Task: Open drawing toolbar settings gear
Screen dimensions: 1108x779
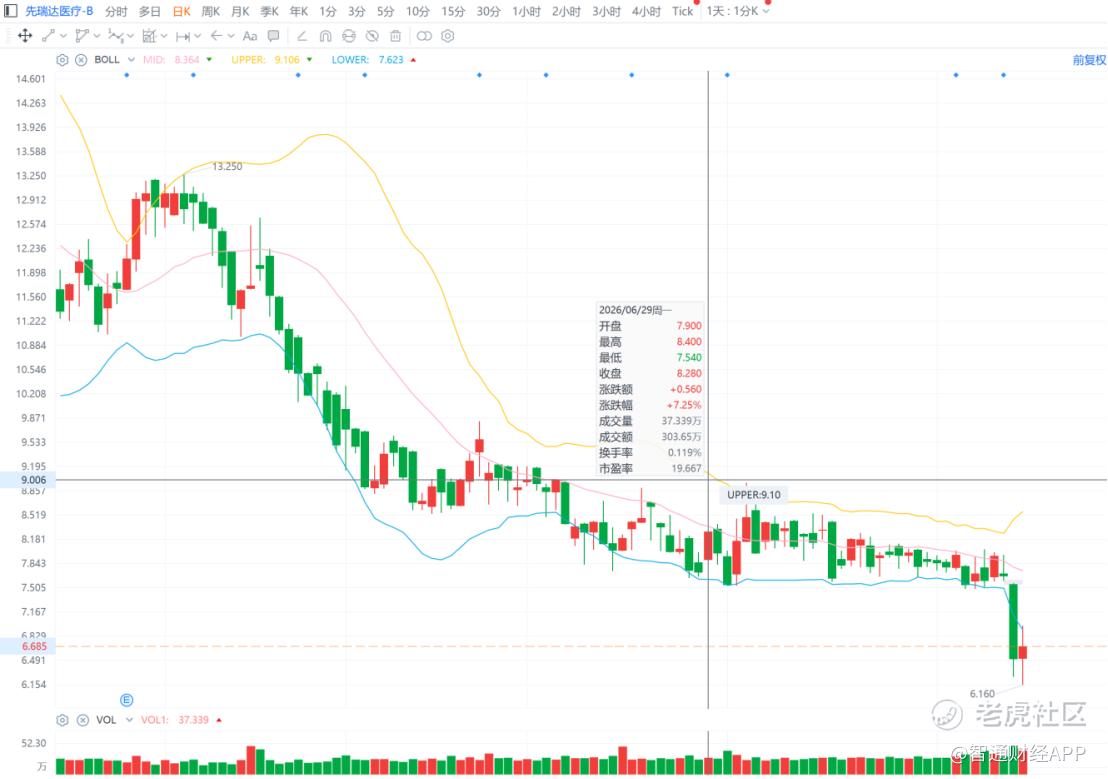Action: click(x=447, y=35)
